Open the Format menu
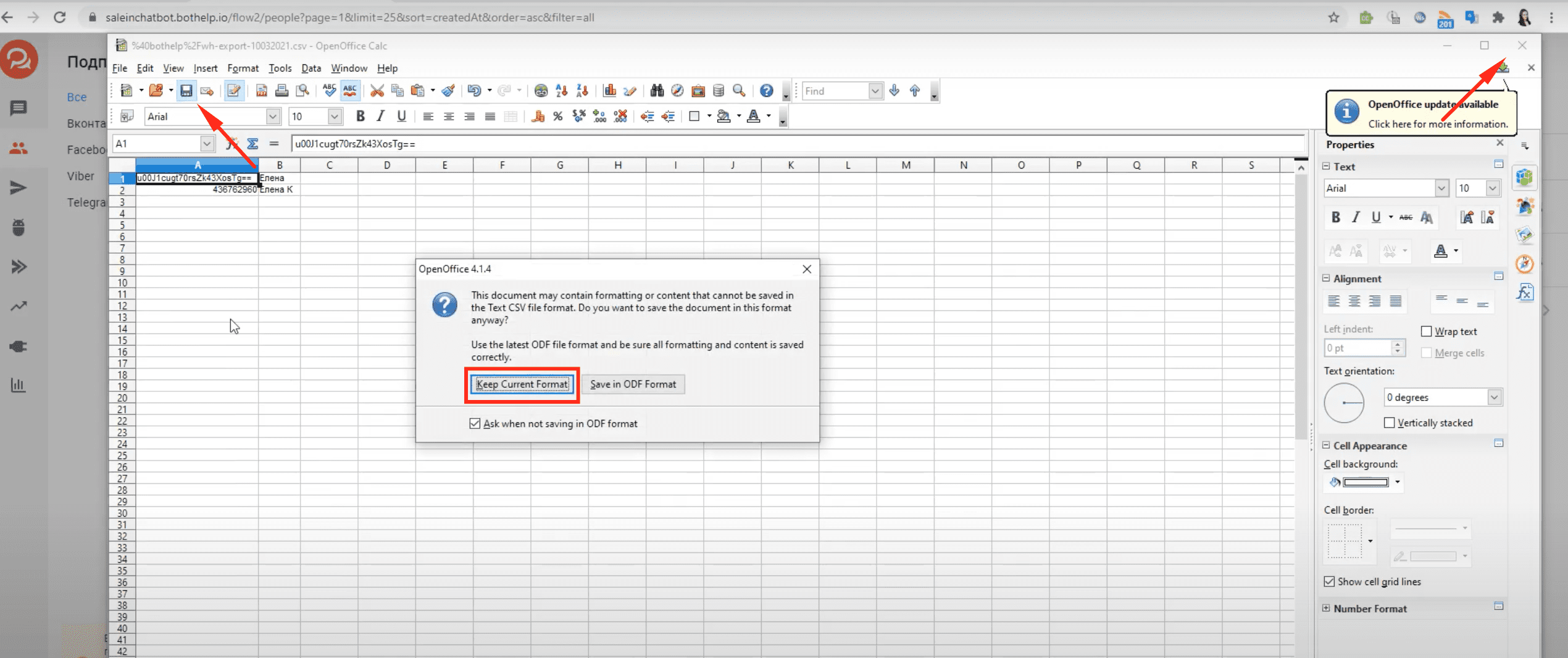Image resolution: width=1568 pixels, height=658 pixels. (x=243, y=68)
